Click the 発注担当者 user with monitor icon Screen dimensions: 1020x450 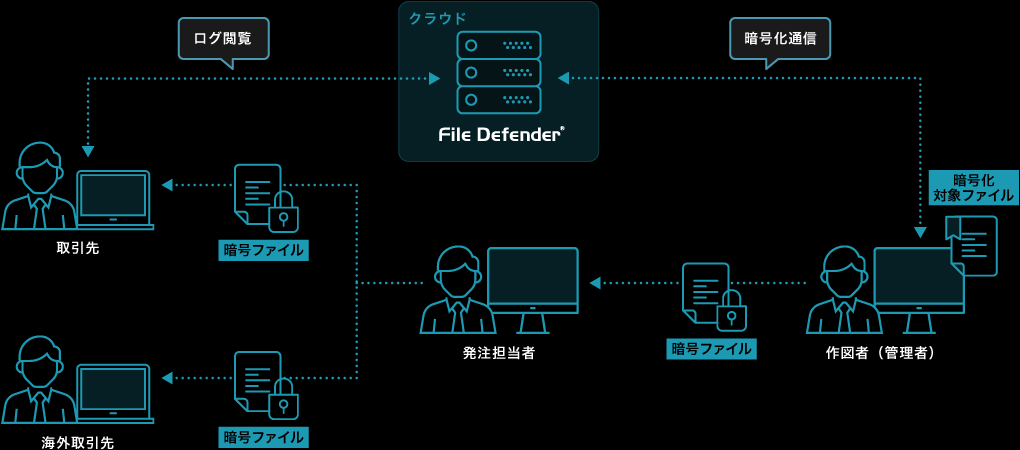[x=500, y=290]
